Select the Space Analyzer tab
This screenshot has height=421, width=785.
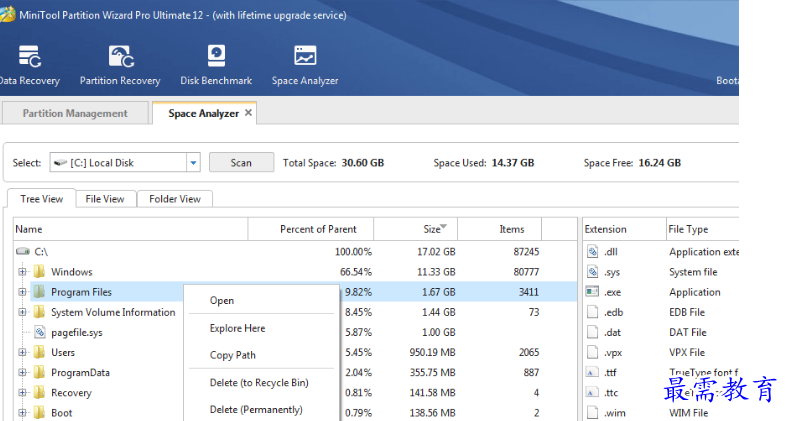(203, 113)
